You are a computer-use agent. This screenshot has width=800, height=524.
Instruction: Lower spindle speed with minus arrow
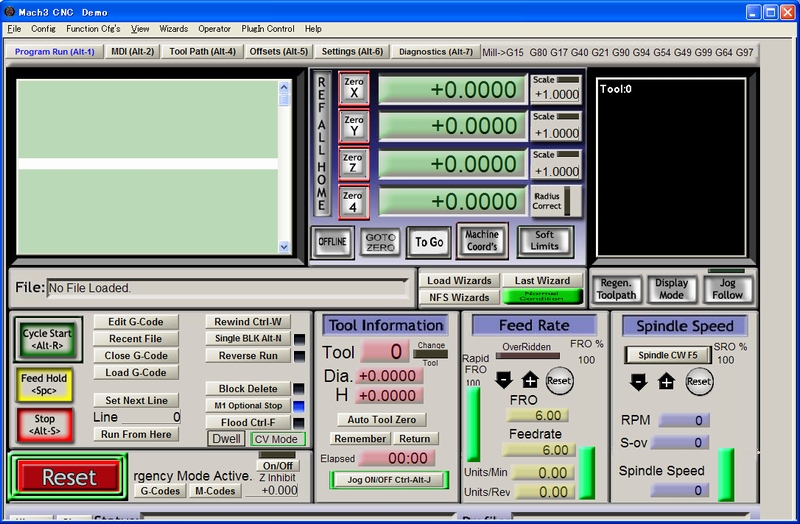[x=638, y=381]
